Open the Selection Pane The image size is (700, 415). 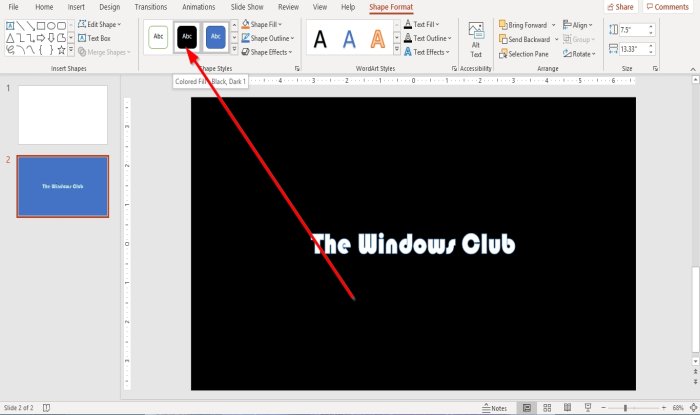524,54
